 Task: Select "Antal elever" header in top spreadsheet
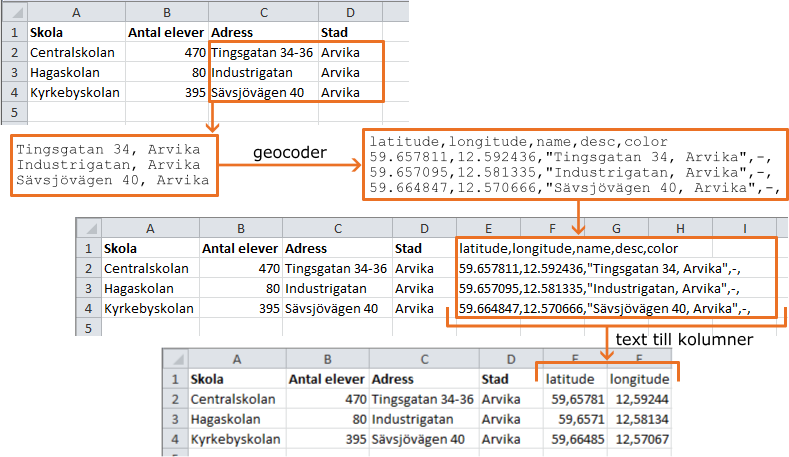pyautogui.click(x=166, y=32)
